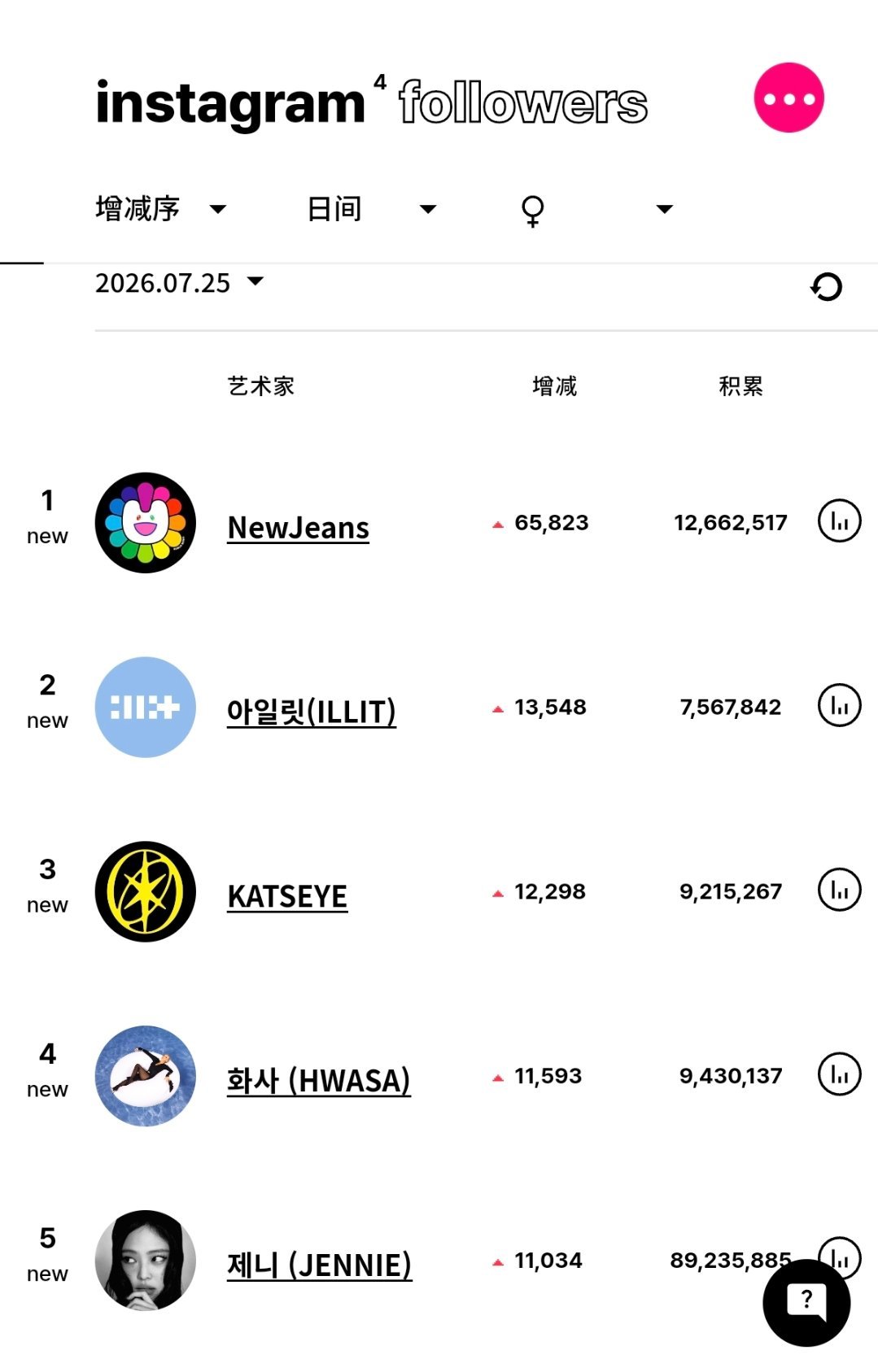
Task: Expand the 增减序 sort dropdown
Action: click(161, 209)
